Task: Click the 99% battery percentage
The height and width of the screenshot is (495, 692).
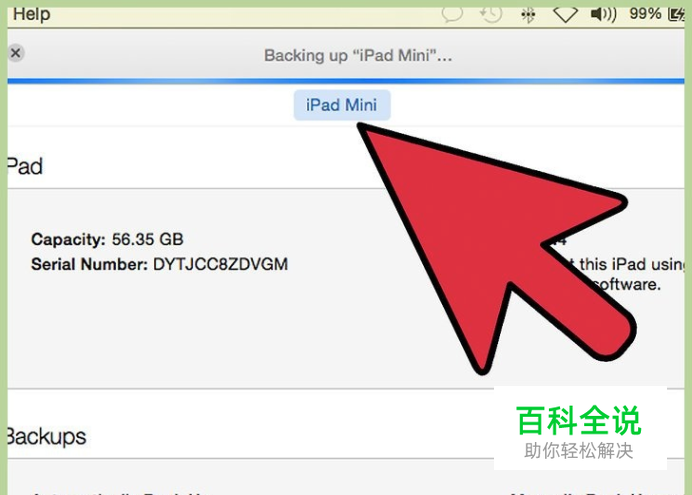Action: [x=645, y=14]
